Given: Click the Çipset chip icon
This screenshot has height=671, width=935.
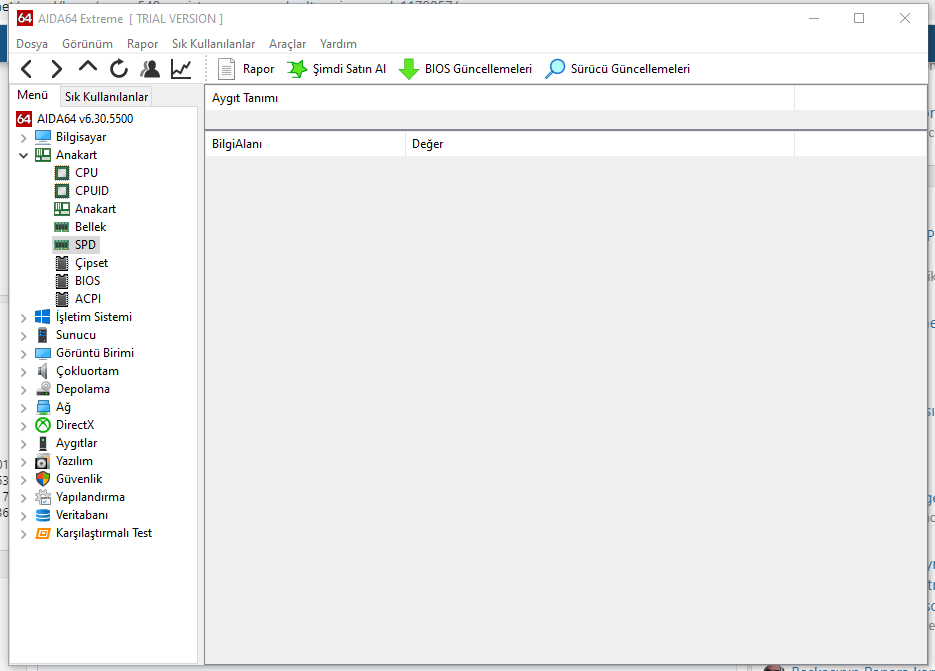Looking at the screenshot, I should pyautogui.click(x=61, y=263).
